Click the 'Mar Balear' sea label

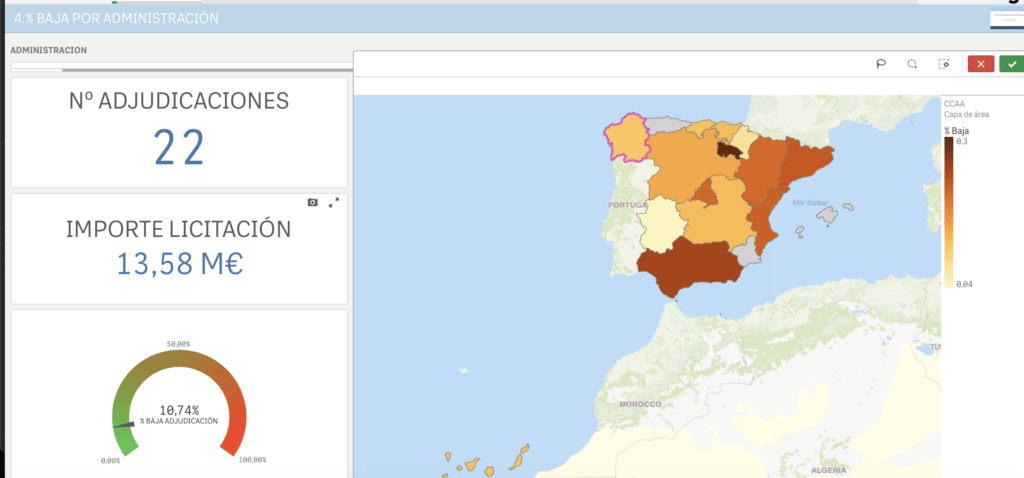(810, 202)
